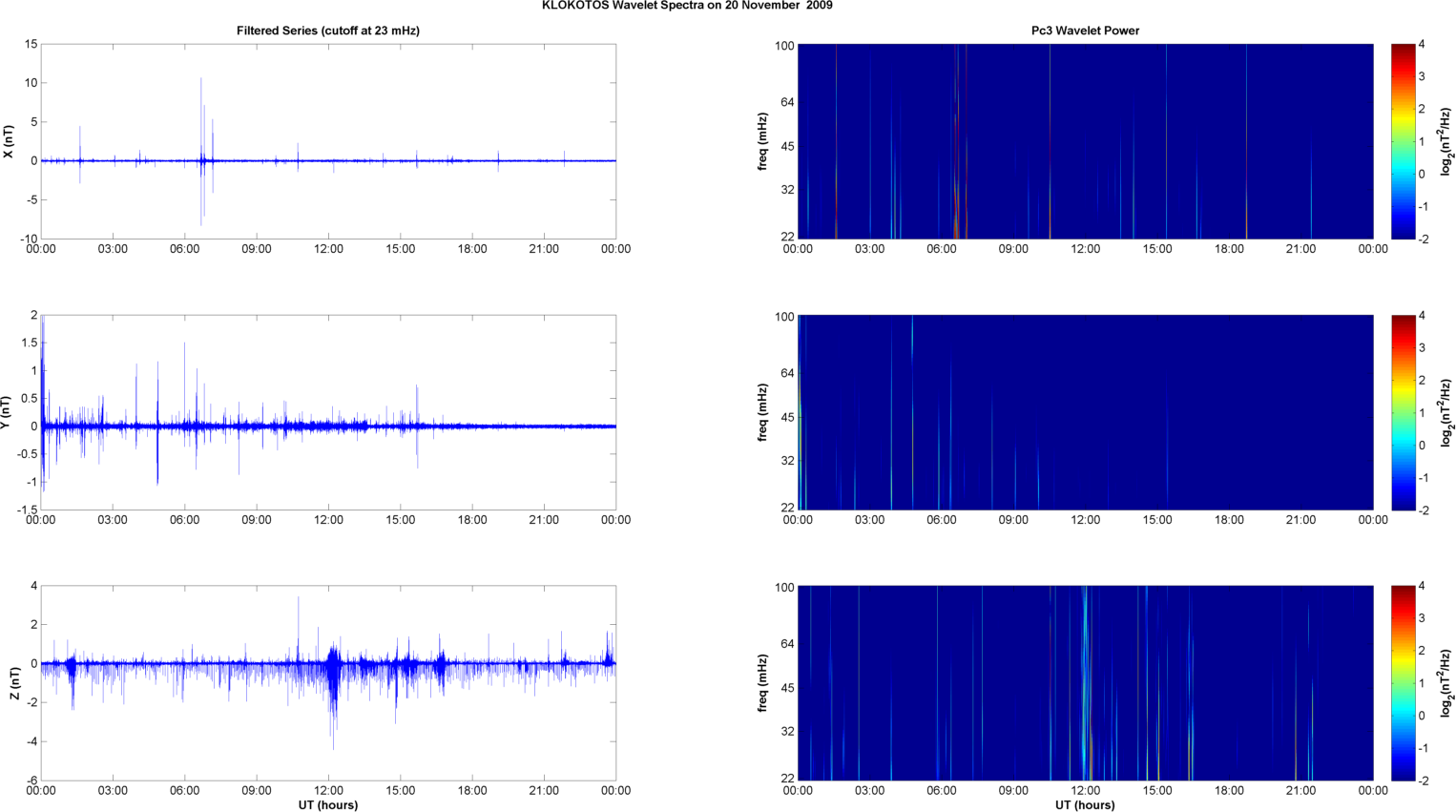
Task: Click the log2(nT²/Hz) label beside the bottom colorbar
Action: [1447, 683]
